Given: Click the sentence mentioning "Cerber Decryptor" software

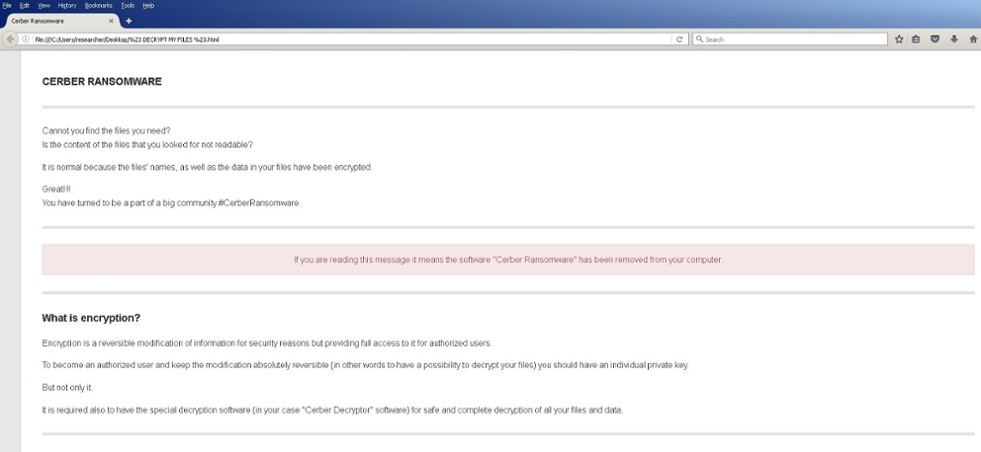Looking at the screenshot, I should coord(333,410).
